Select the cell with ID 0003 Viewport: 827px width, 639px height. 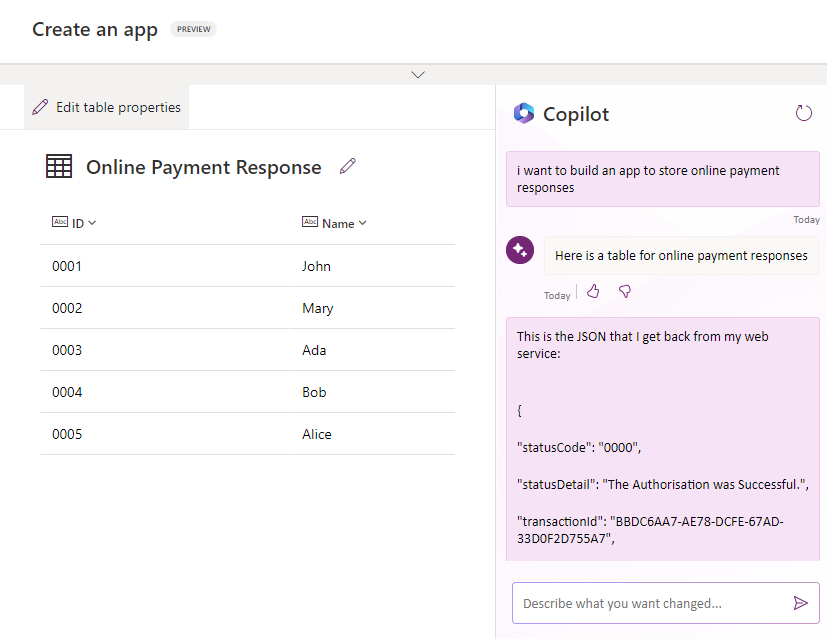pos(165,350)
